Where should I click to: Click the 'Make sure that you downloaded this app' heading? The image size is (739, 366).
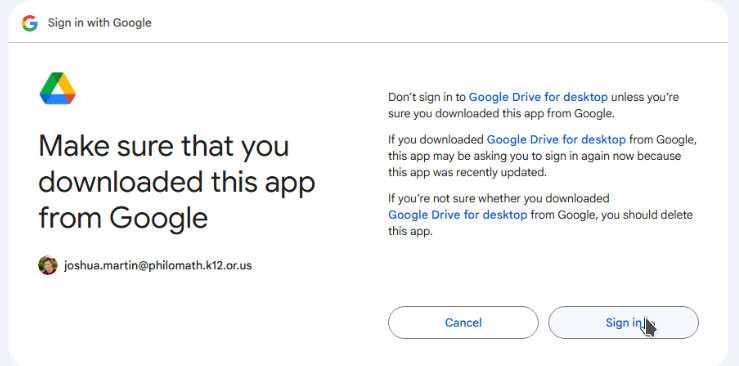tap(177, 182)
